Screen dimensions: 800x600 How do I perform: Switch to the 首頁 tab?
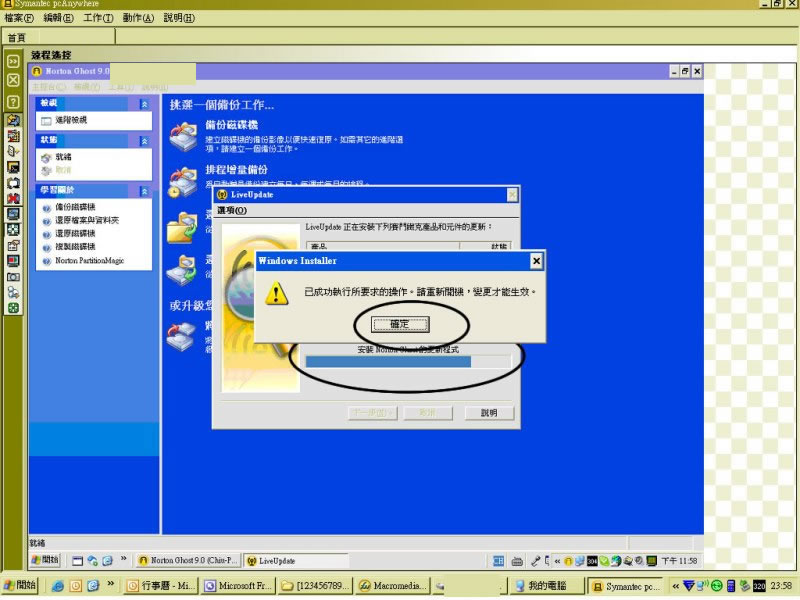pyautogui.click(x=16, y=38)
